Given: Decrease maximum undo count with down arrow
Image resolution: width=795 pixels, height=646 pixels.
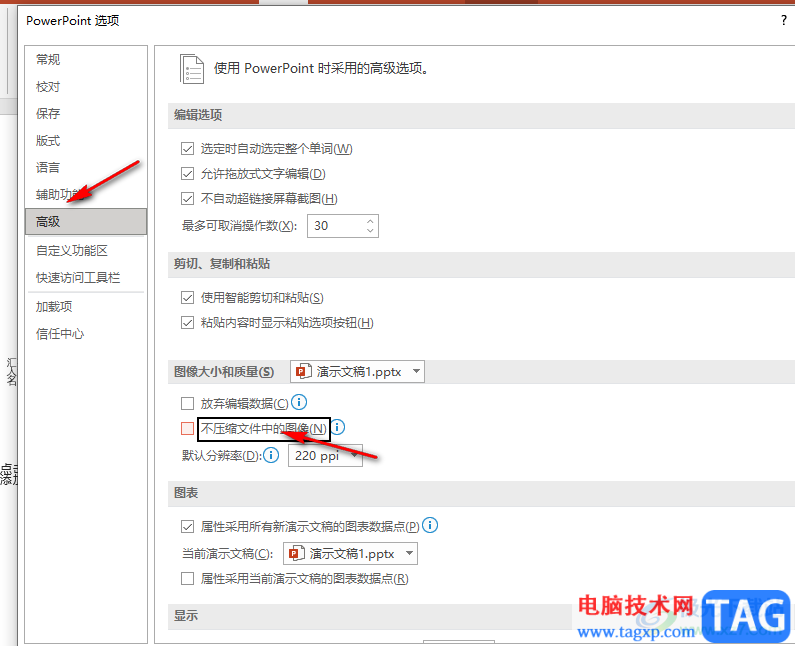Looking at the screenshot, I should click(x=370, y=231).
